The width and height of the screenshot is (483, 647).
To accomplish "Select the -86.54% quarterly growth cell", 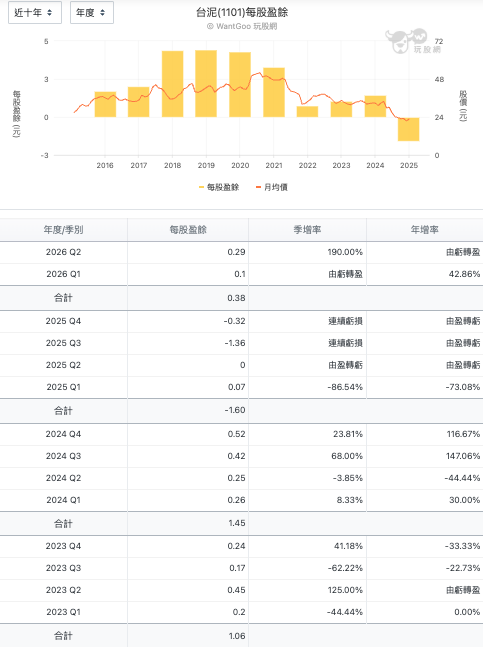I will click(x=345, y=387).
